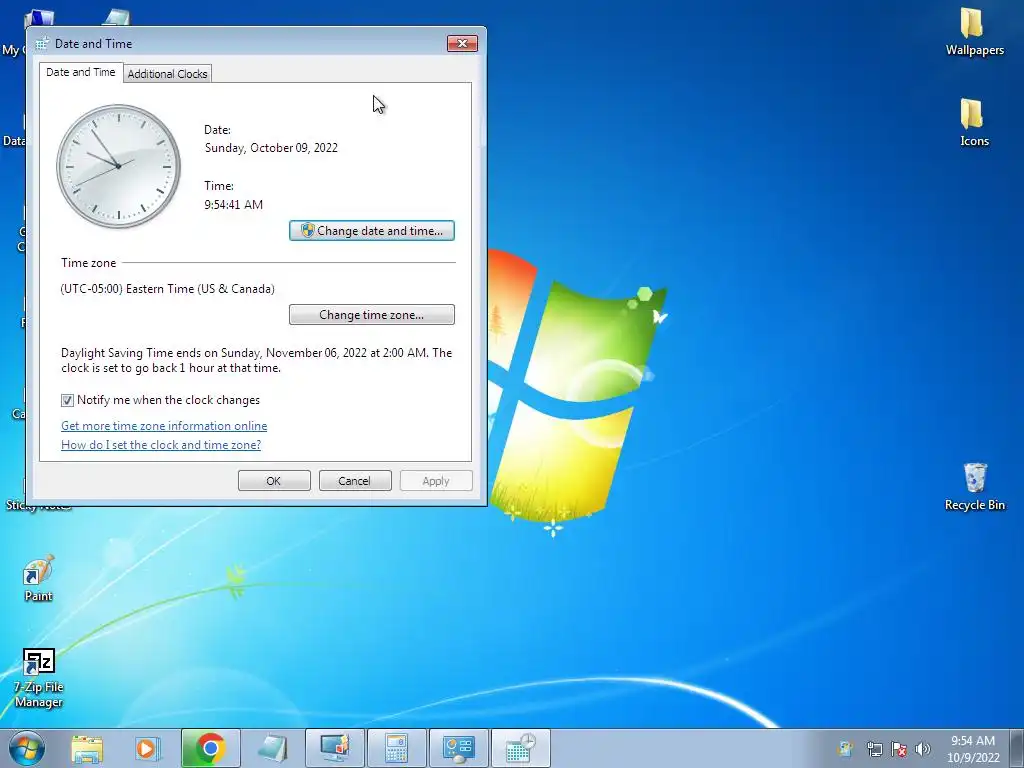1024x768 pixels.
Task: Select the Date and Time tab
Action: pos(80,72)
